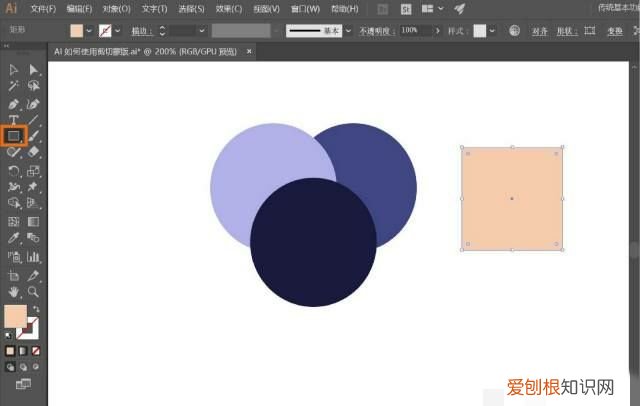Click the peach fill swatch in the toolbox
Screen dimensions: 640x406
tap(15, 316)
